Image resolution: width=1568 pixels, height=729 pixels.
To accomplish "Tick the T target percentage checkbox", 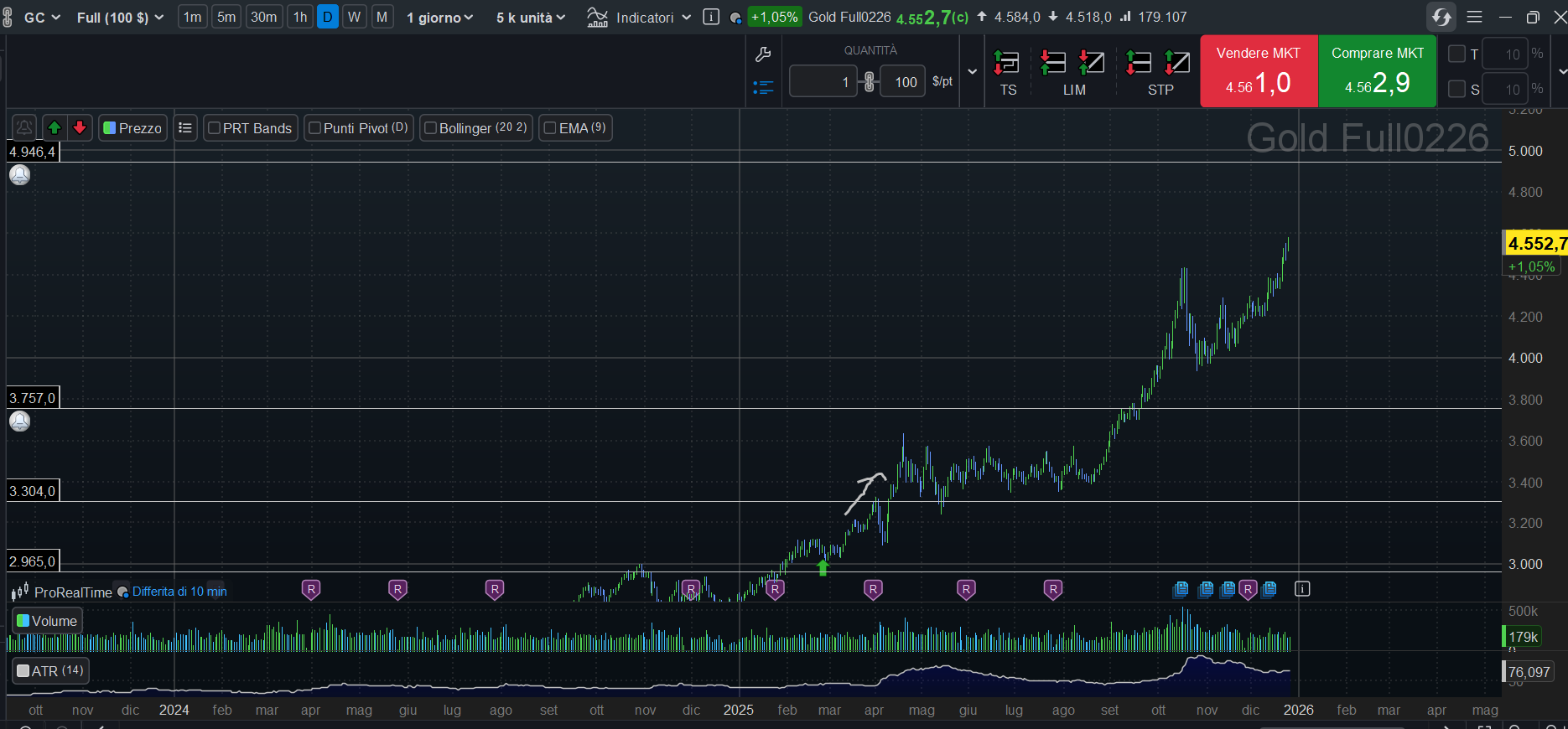I will [x=1457, y=54].
